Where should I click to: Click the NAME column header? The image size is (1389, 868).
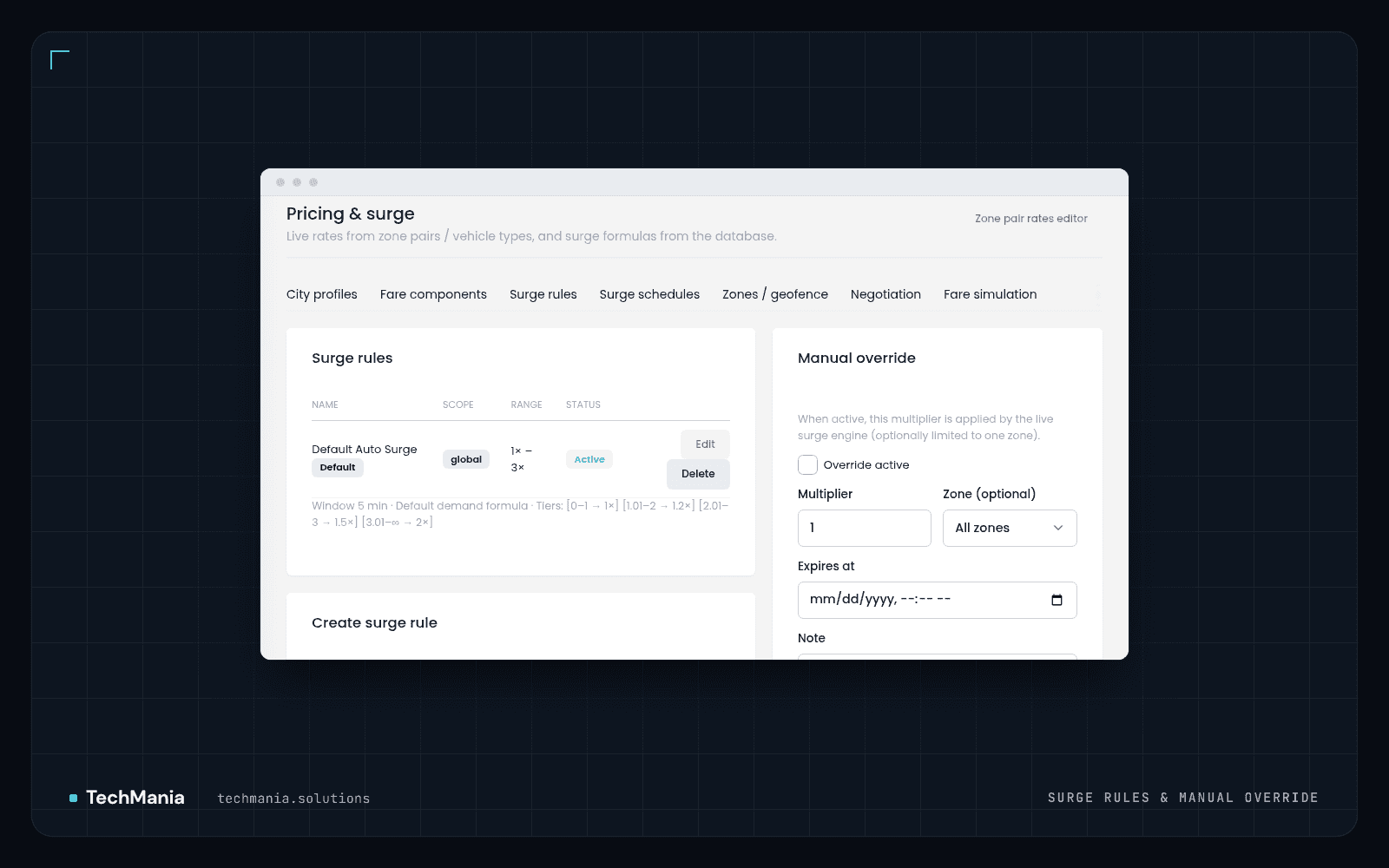(325, 404)
